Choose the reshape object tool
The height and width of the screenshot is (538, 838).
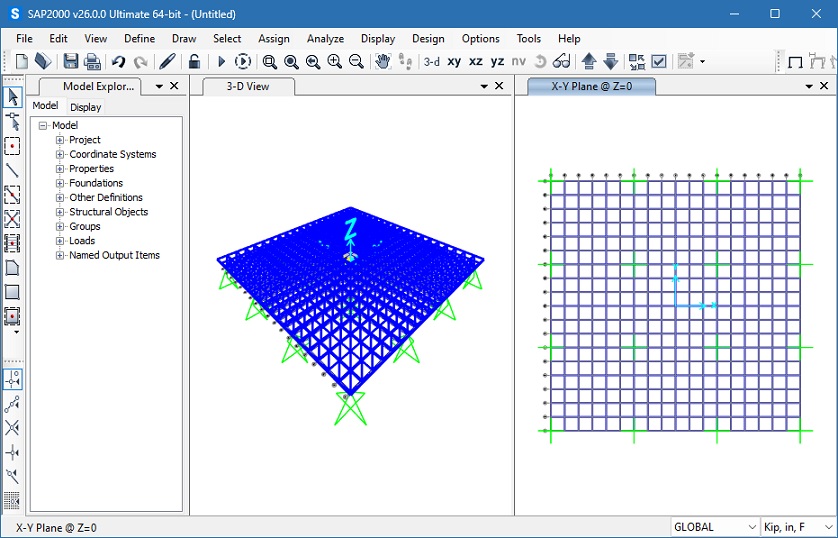(x=12, y=121)
